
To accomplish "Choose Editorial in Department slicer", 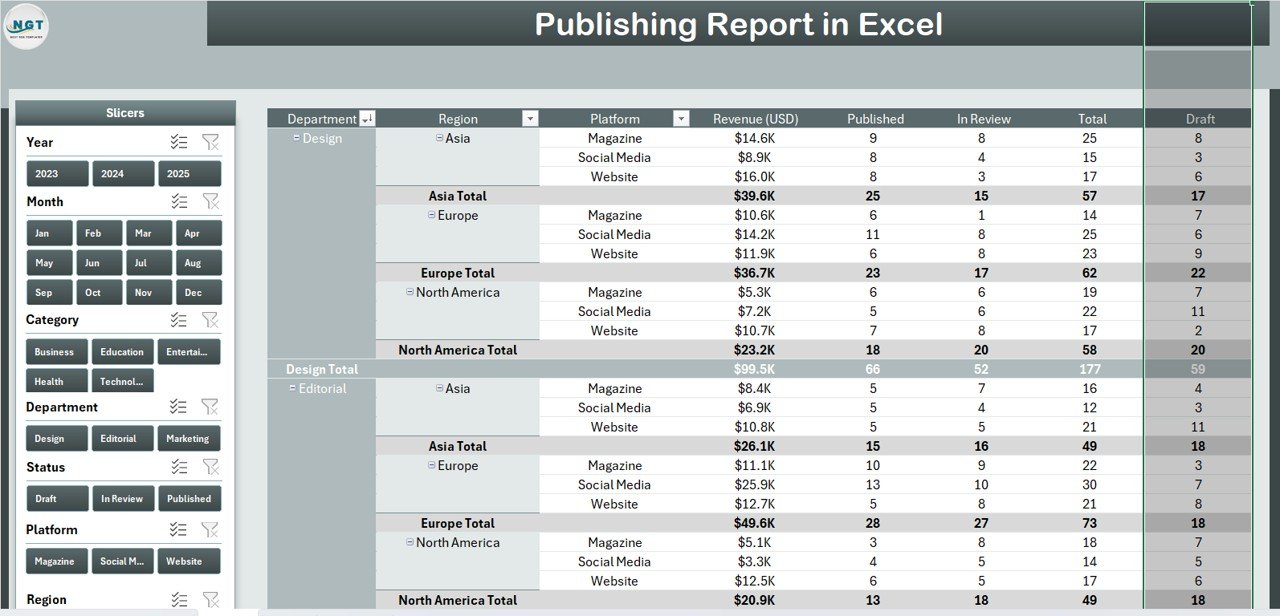I will click(x=123, y=438).
